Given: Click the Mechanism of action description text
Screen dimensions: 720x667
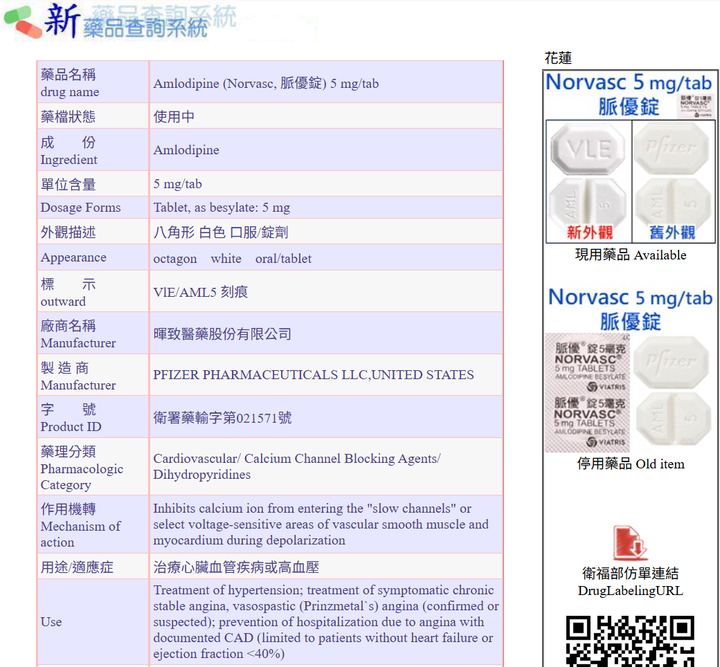Looking at the screenshot, I should click(321, 524).
